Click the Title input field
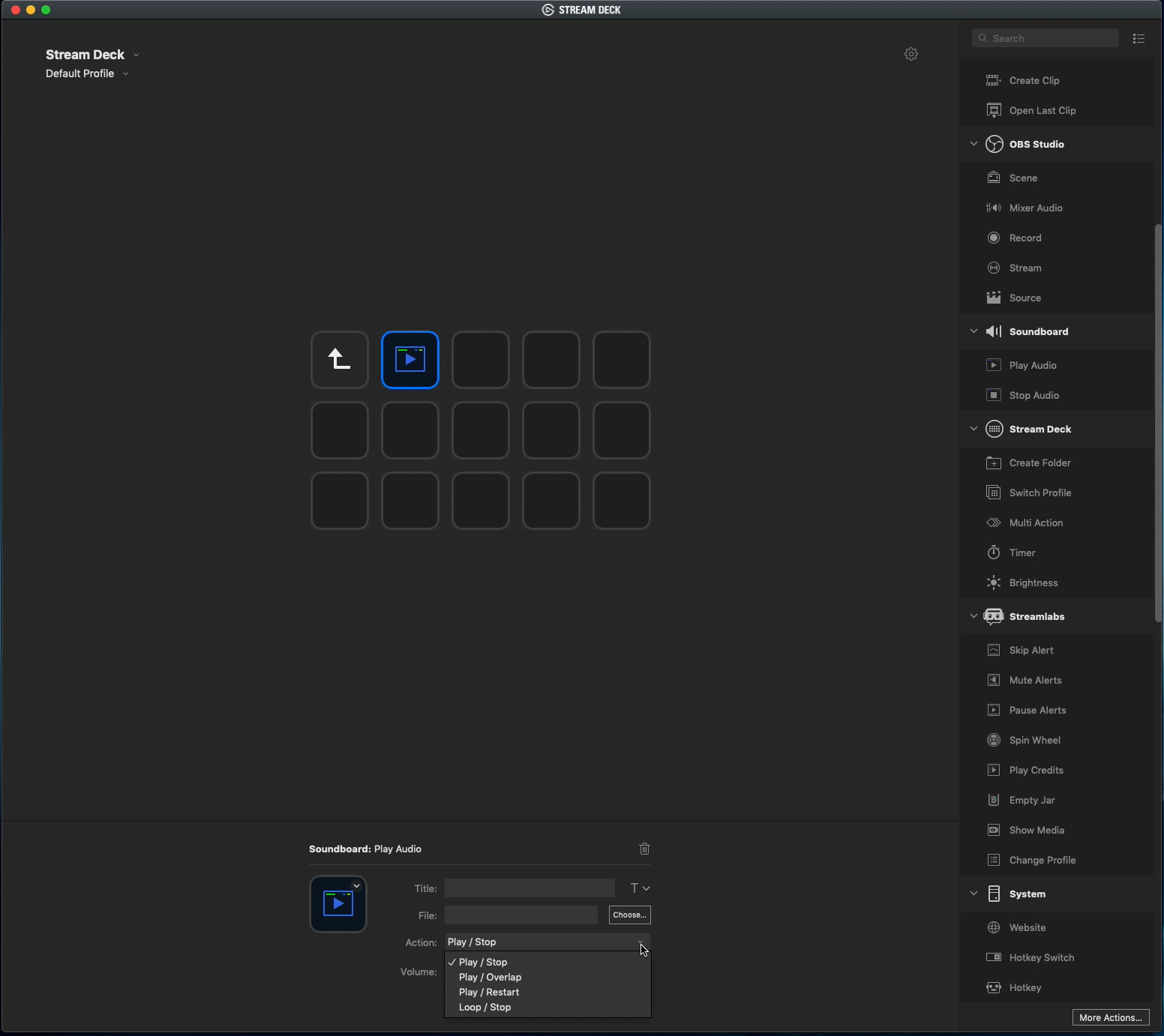1164x1036 pixels. 529,888
